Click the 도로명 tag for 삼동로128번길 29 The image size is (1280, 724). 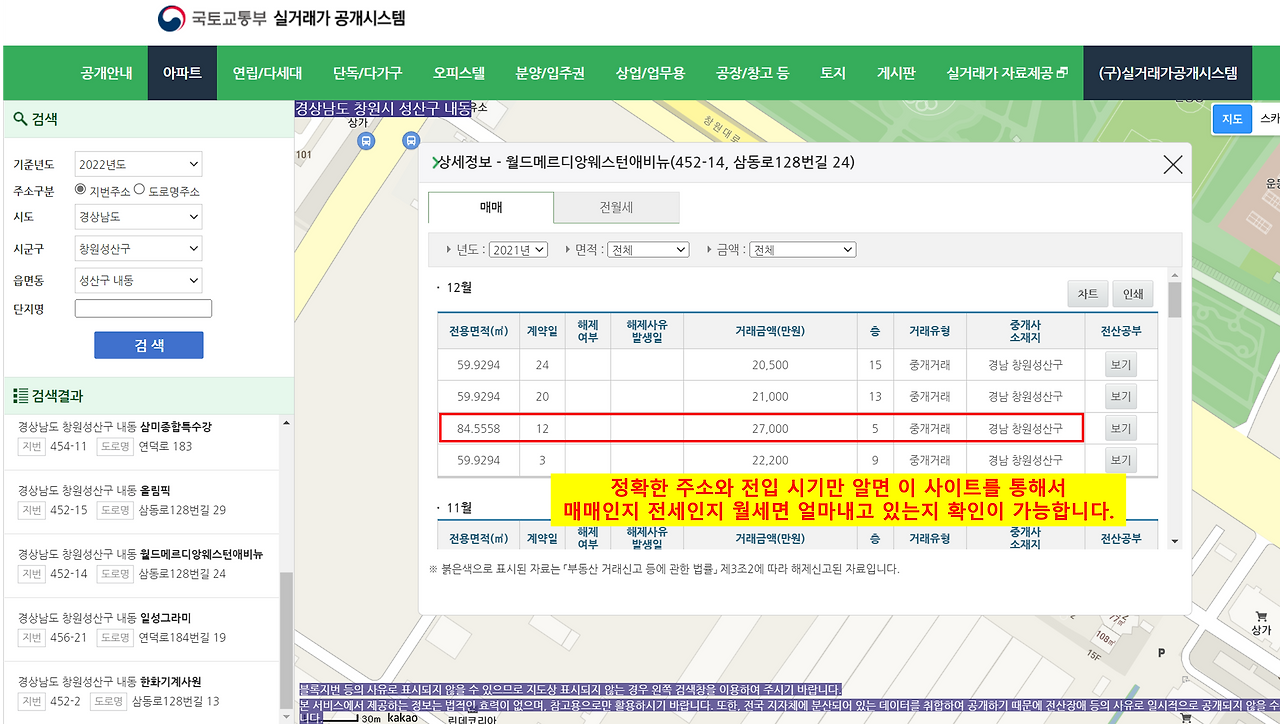tap(115, 510)
